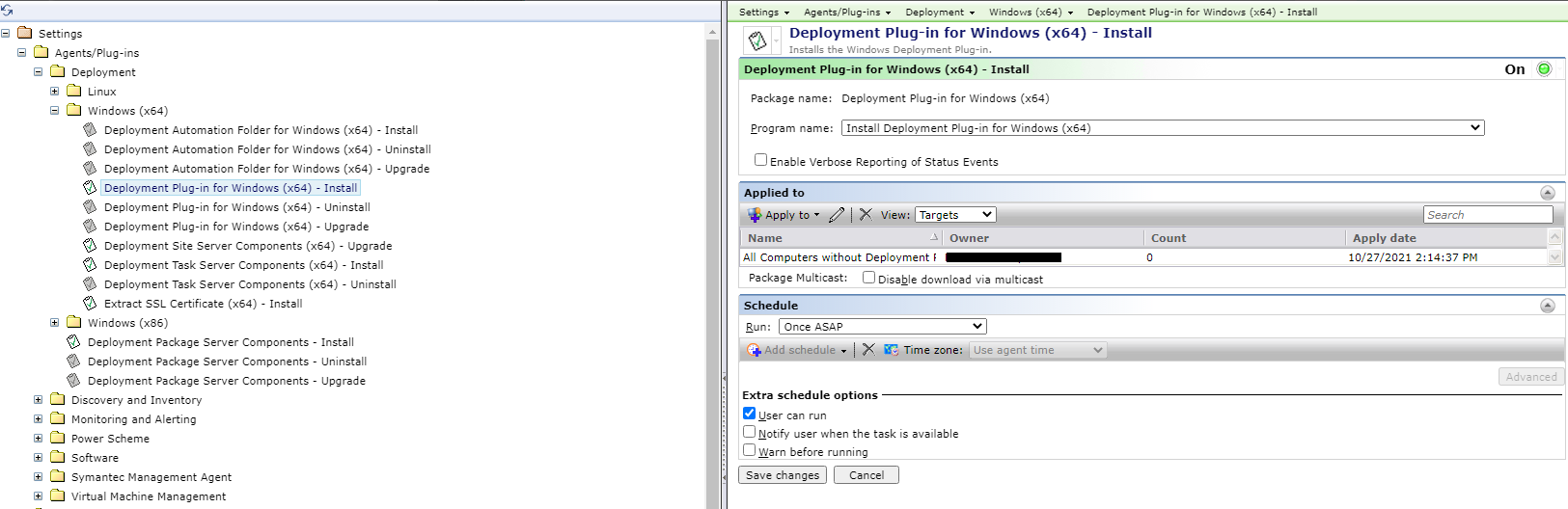Collapse the Schedule section
This screenshot has height=509, width=1568.
(x=1548, y=306)
